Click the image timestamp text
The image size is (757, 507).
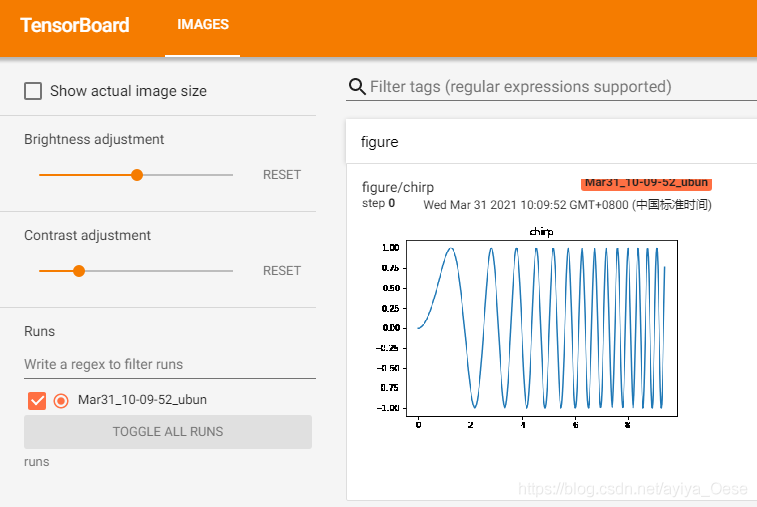tap(567, 204)
